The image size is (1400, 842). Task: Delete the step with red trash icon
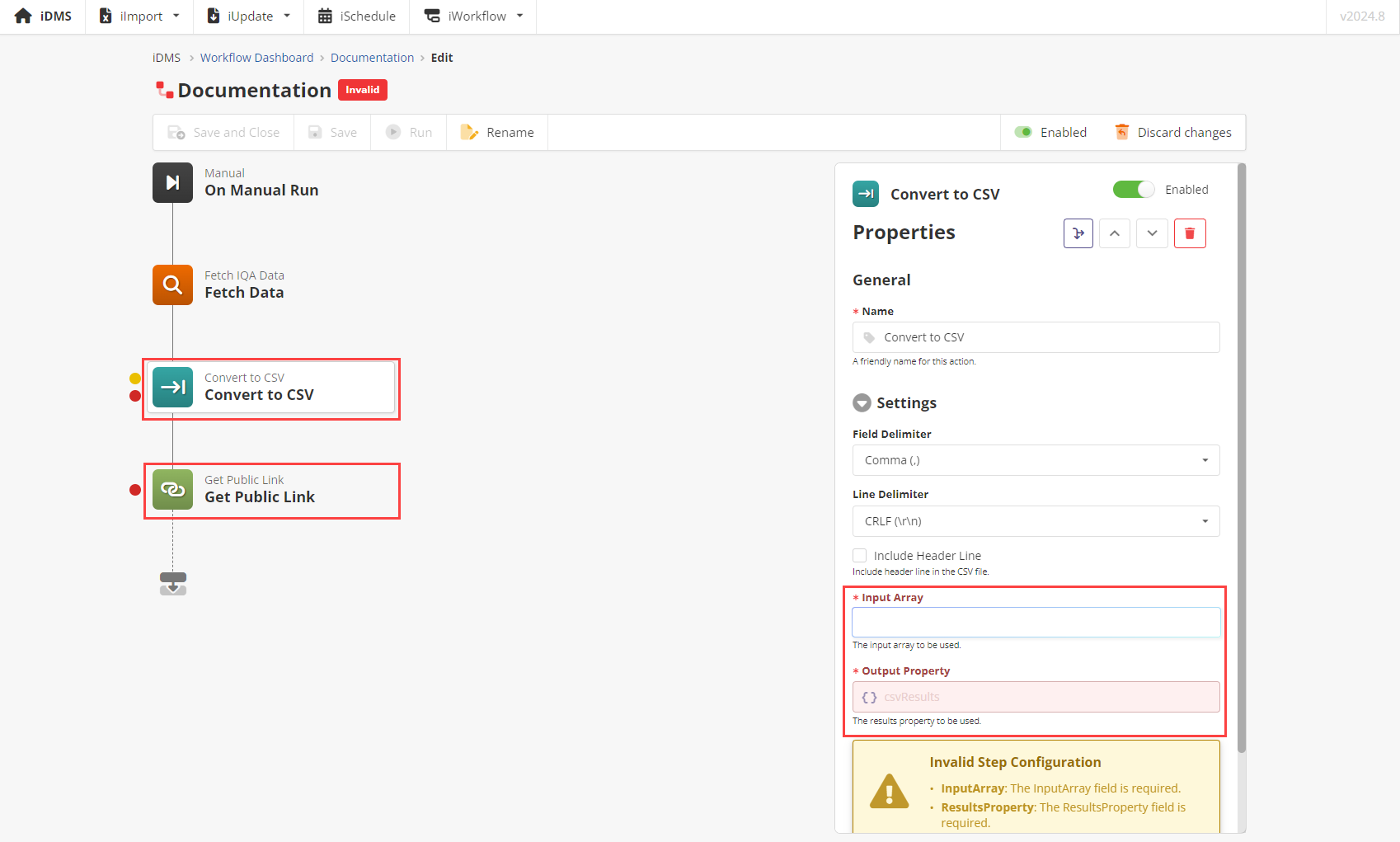[1189, 233]
